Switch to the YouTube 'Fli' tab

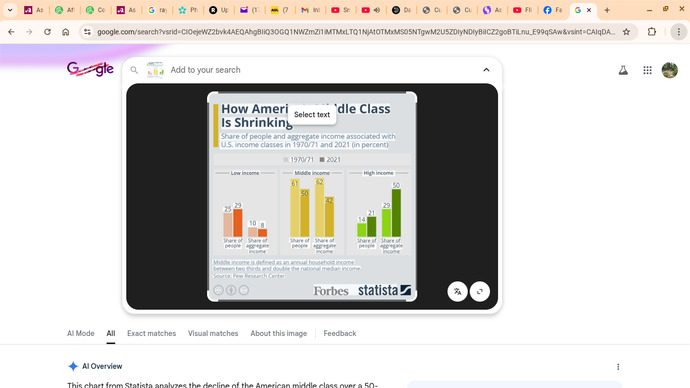pyautogui.click(x=522, y=10)
